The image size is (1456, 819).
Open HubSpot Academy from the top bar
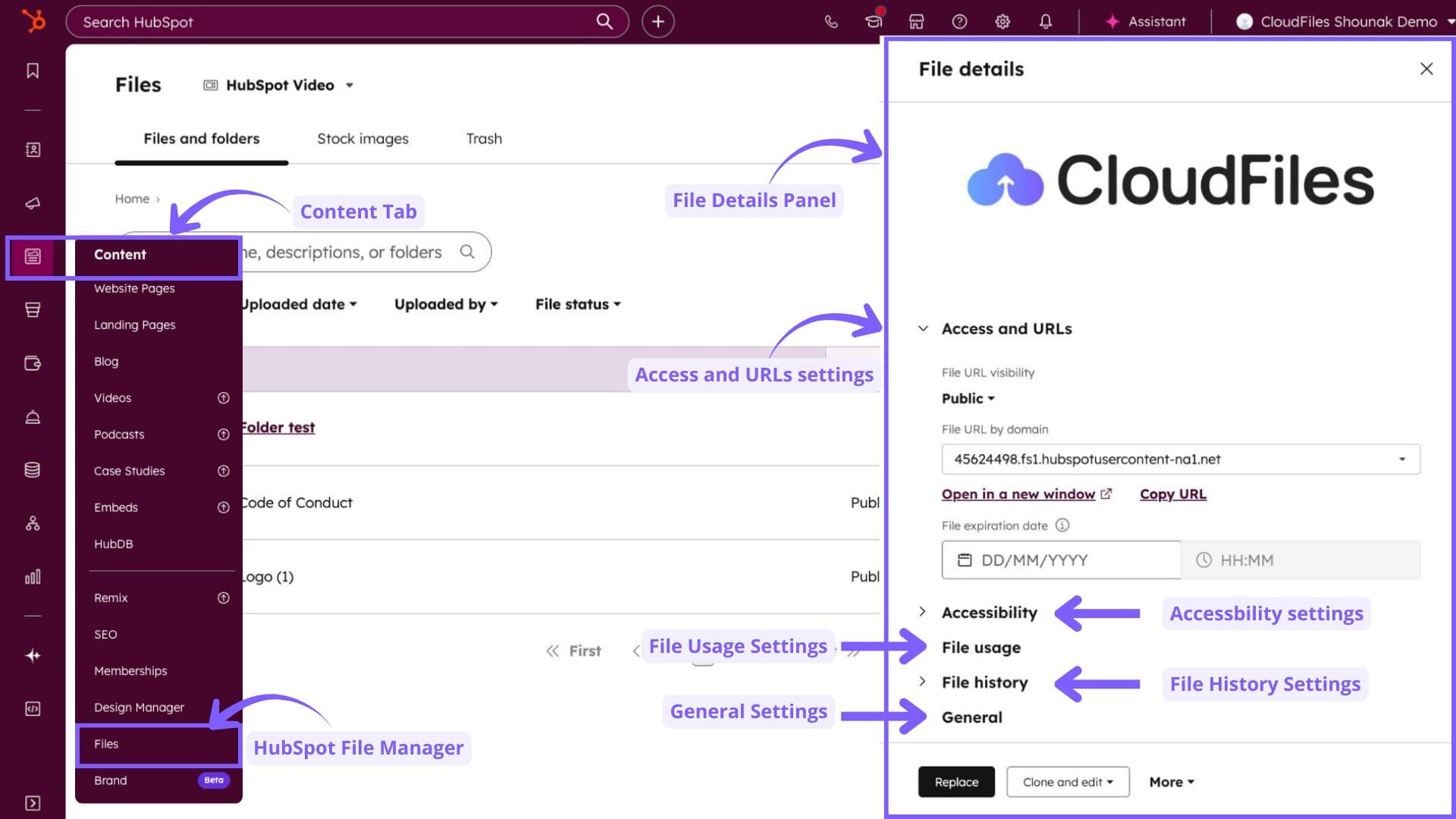[x=874, y=21]
